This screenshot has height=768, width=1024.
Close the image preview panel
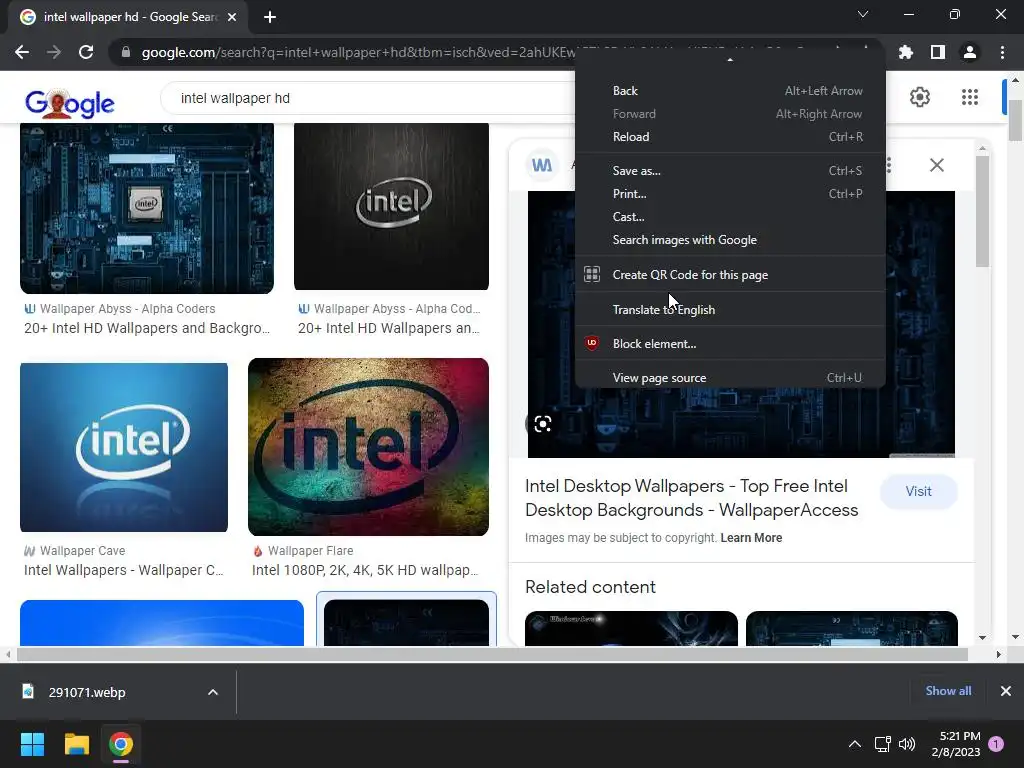(x=936, y=165)
